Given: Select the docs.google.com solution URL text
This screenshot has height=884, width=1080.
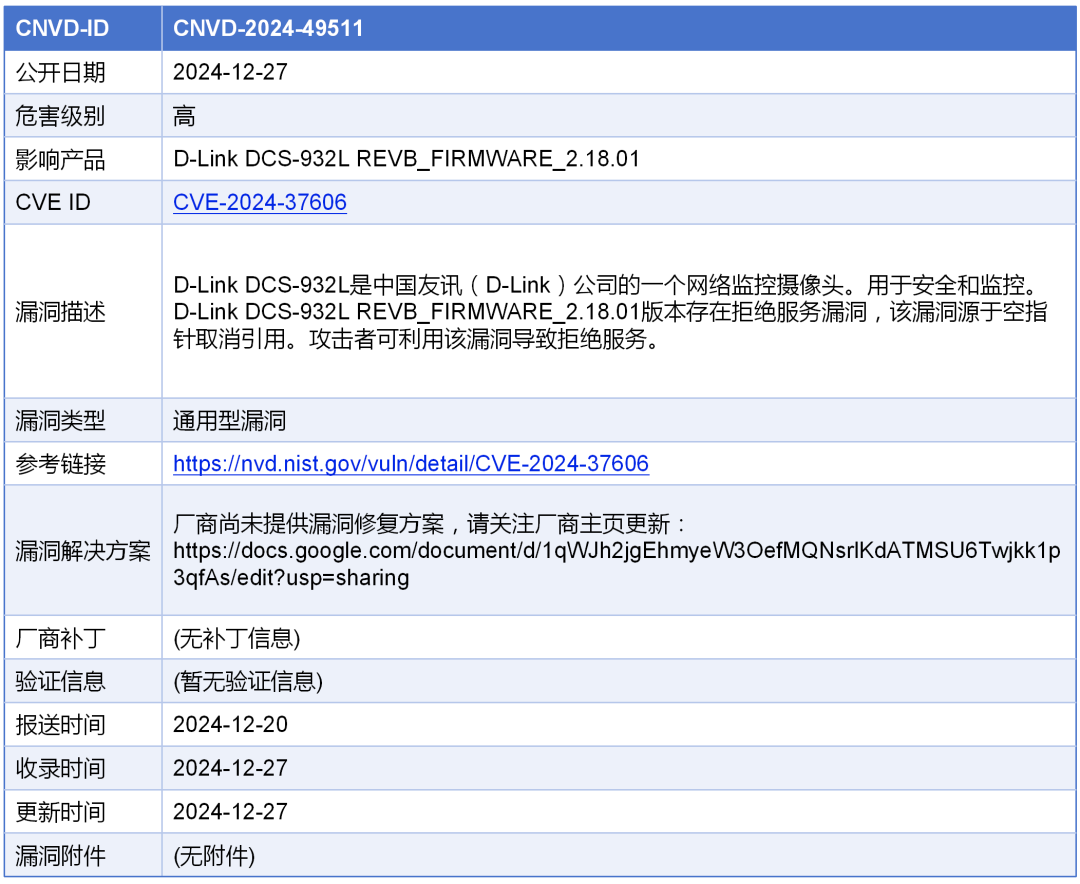Looking at the screenshot, I should (x=616, y=564).
